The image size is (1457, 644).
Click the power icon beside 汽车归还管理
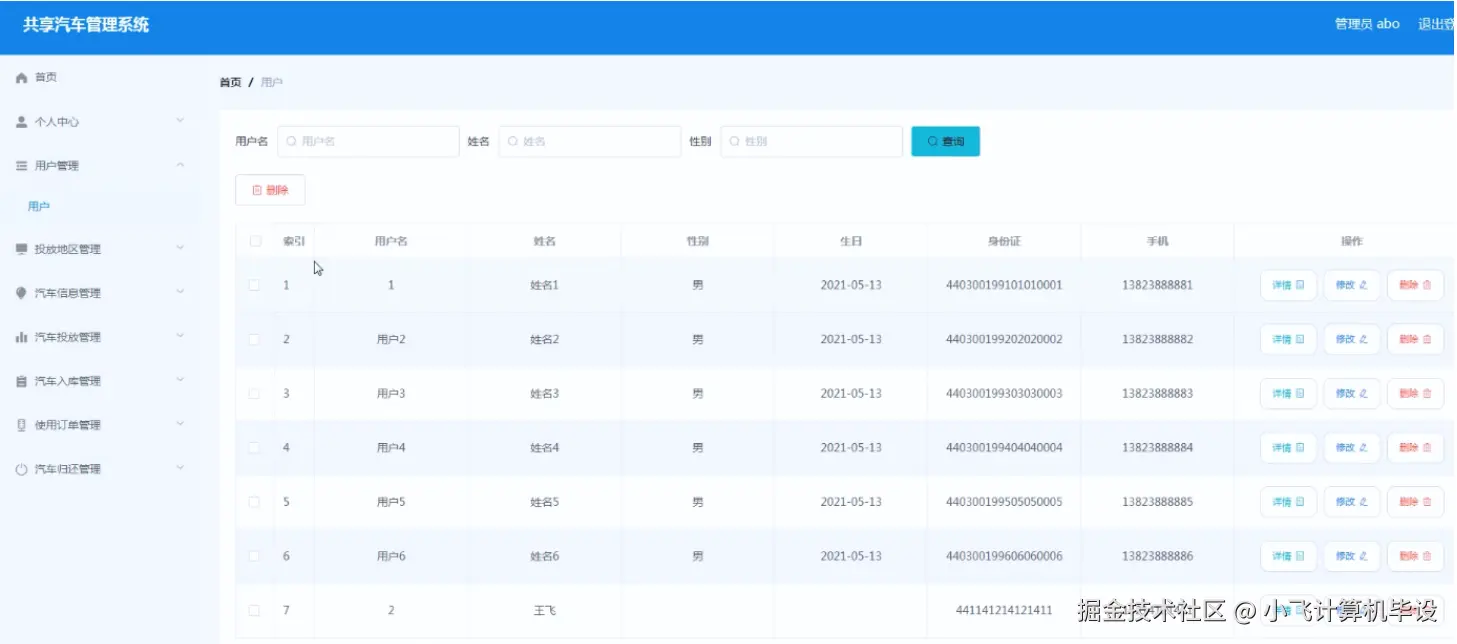21,469
